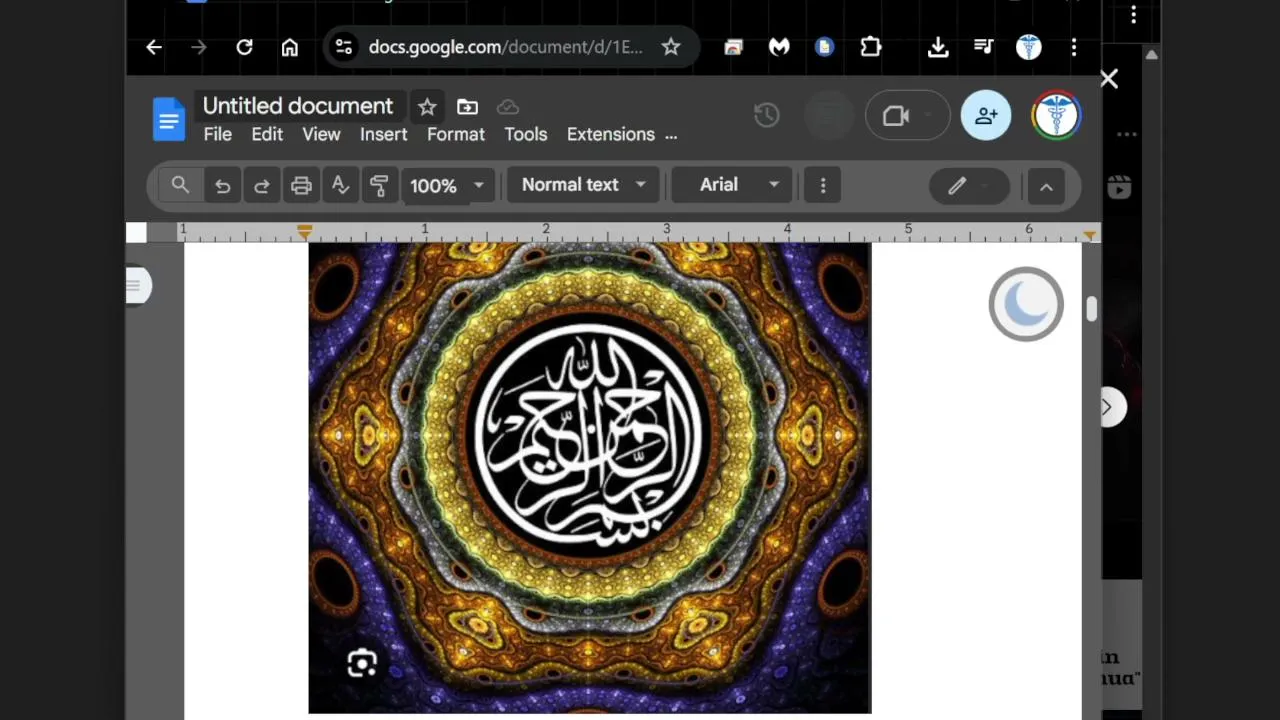Undo the last action
1280x720 pixels.
[x=222, y=186]
